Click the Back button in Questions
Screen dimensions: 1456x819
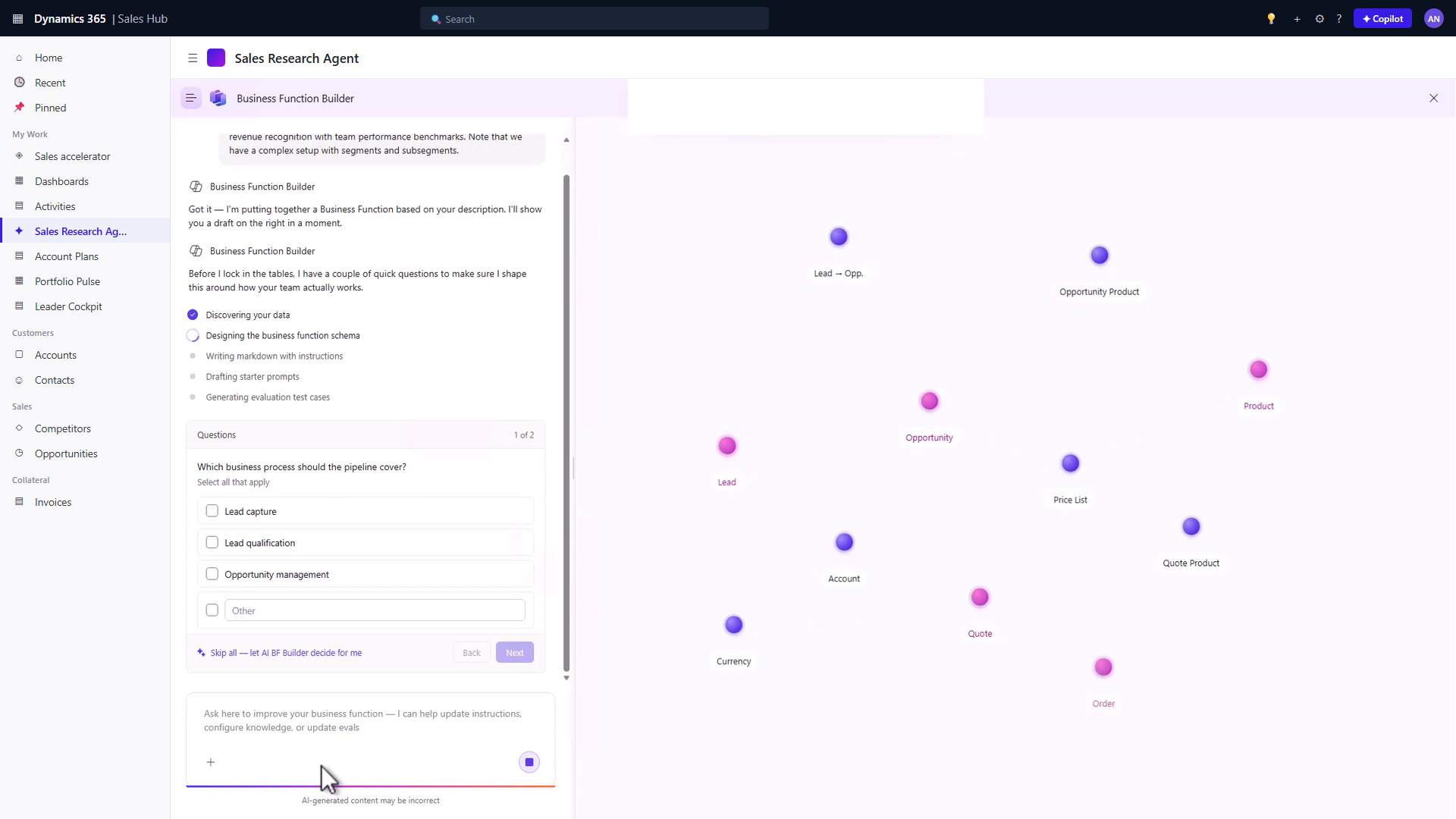pos(472,653)
